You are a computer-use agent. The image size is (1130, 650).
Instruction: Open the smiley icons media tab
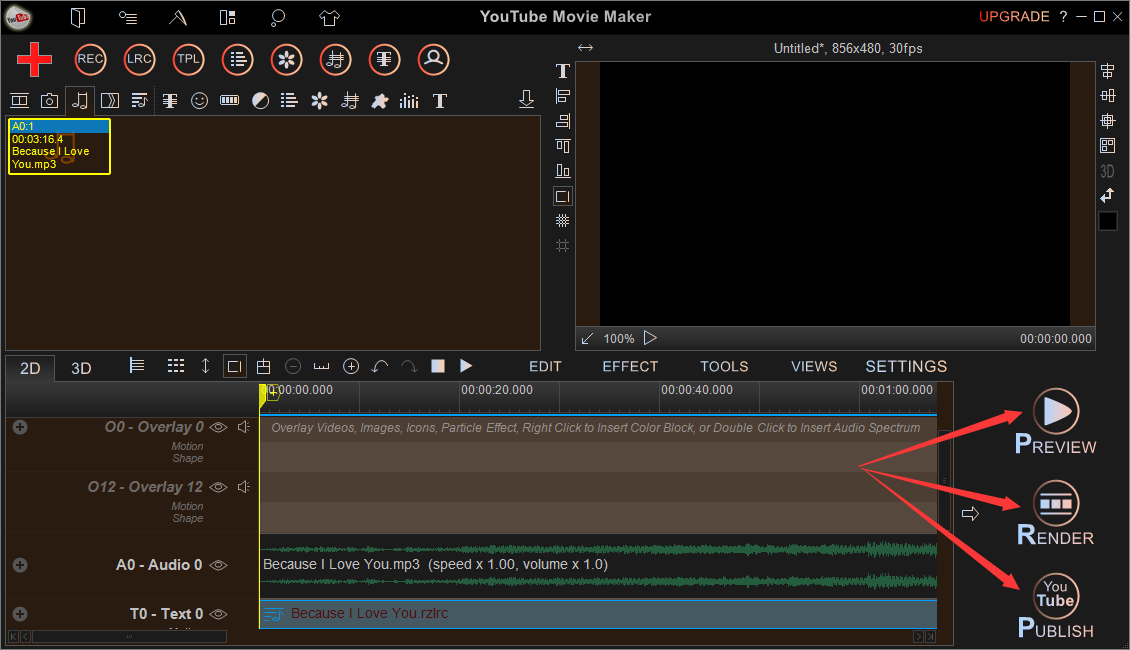[200, 101]
